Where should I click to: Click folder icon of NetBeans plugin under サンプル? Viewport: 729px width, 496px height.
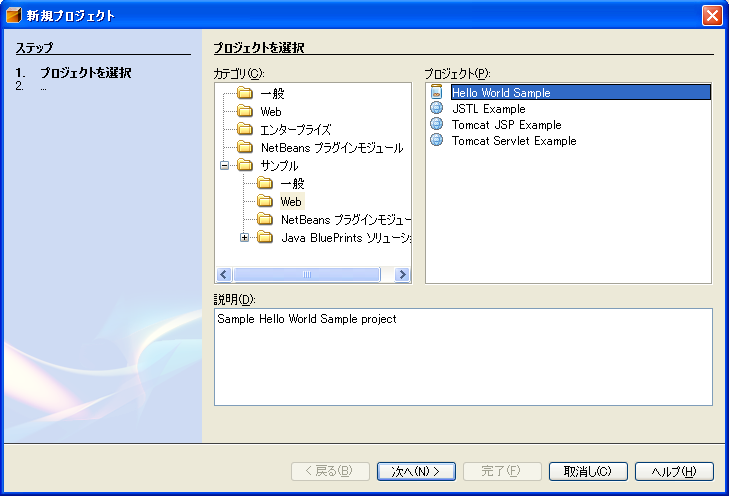click(265, 219)
